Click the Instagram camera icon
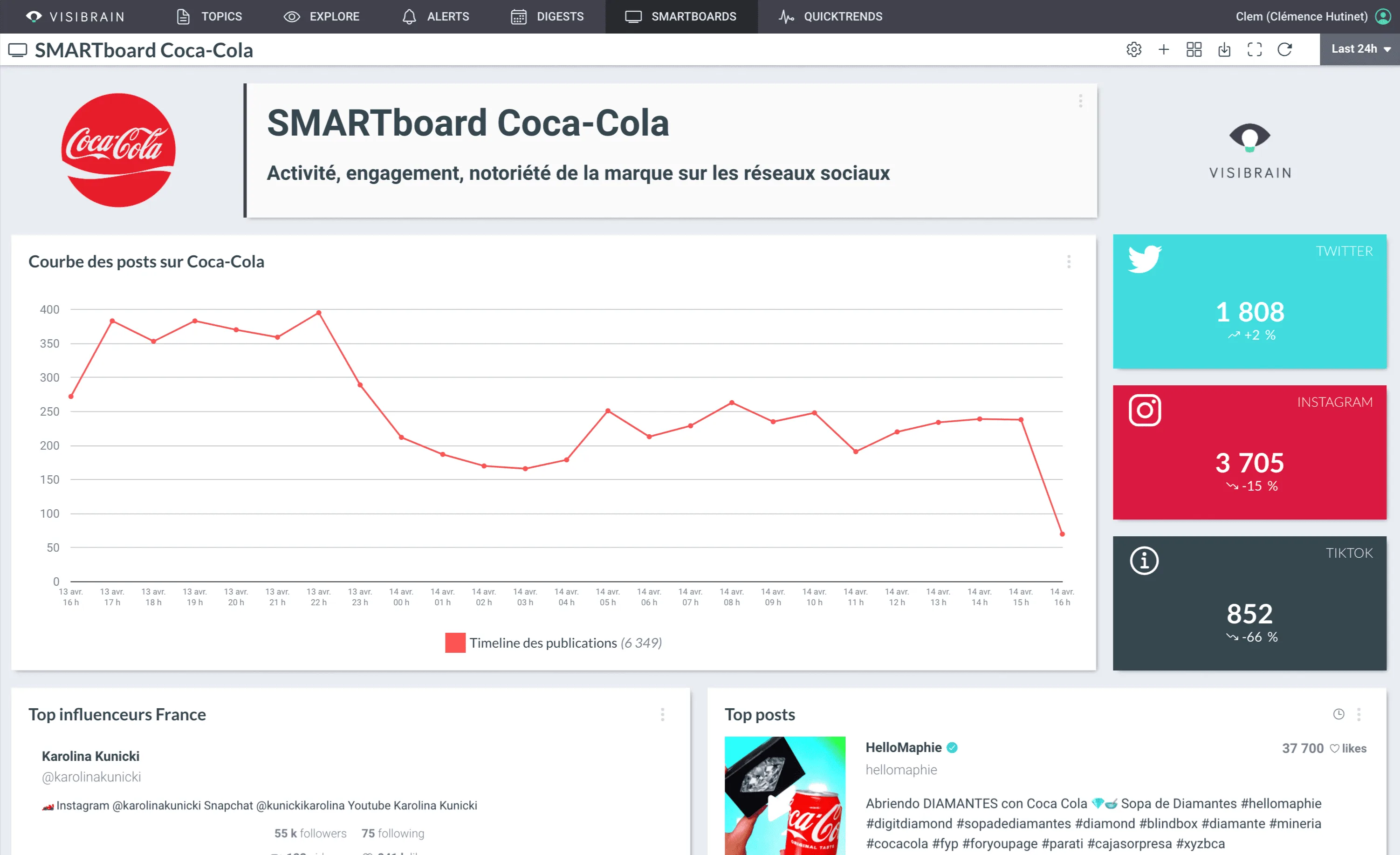 (1144, 410)
